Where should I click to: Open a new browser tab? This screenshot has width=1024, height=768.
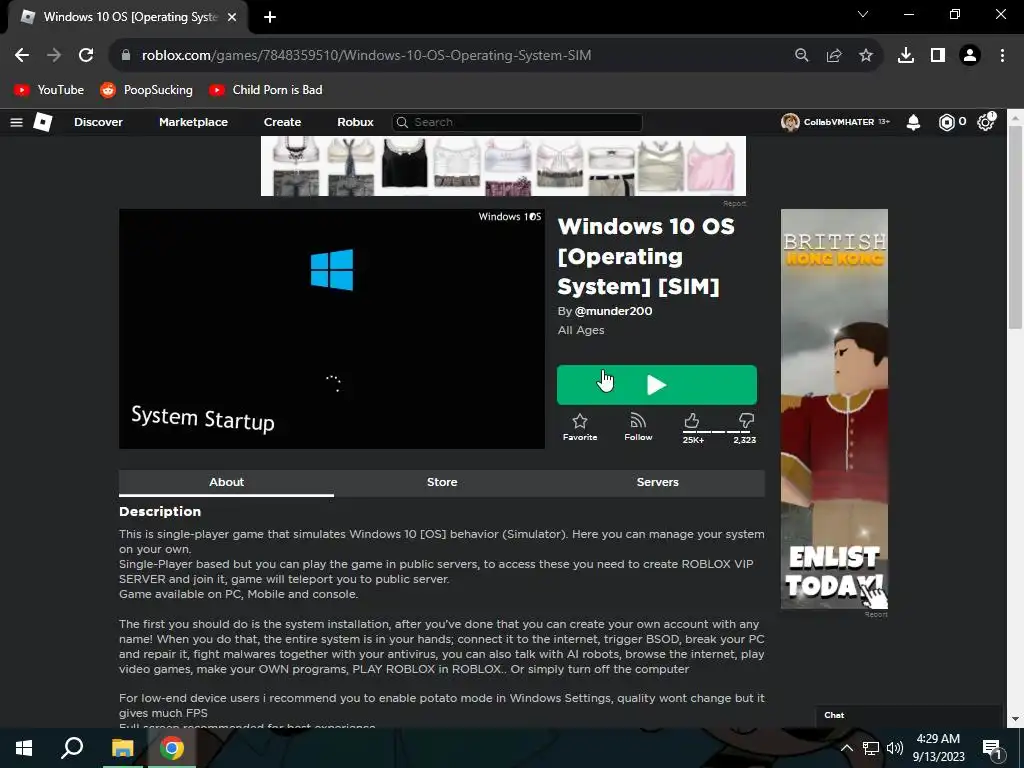point(270,17)
